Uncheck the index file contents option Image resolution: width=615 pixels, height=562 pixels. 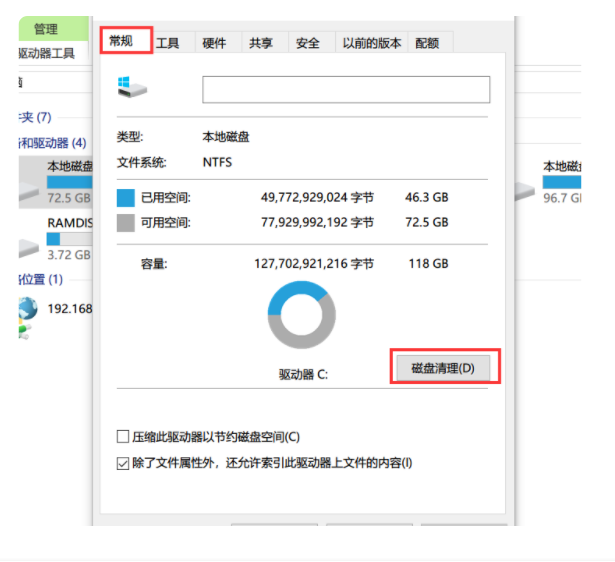[x=123, y=463]
